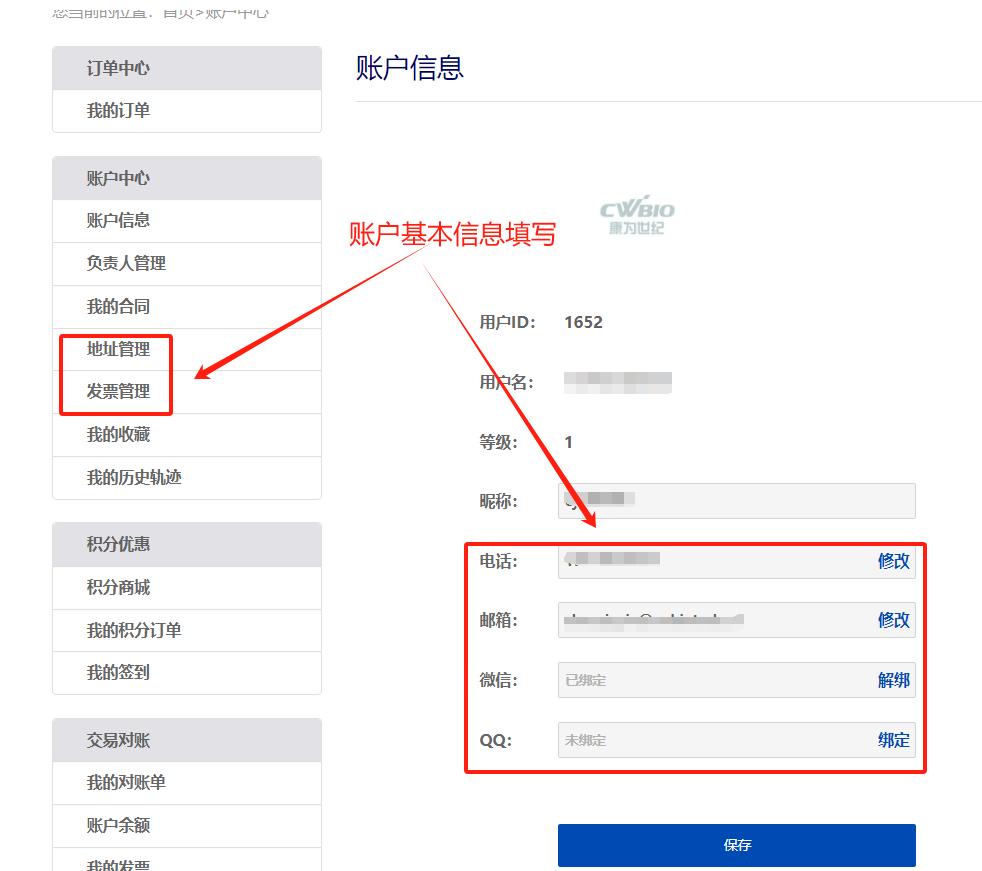982x871 pixels.
Task: Select 账户信息 in the sidebar
Action: [118, 221]
